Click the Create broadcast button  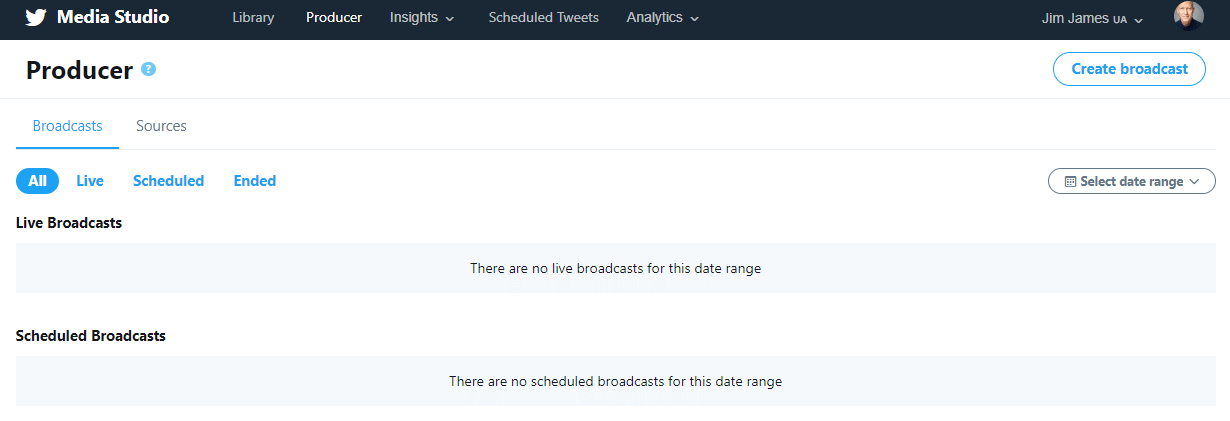[1129, 69]
